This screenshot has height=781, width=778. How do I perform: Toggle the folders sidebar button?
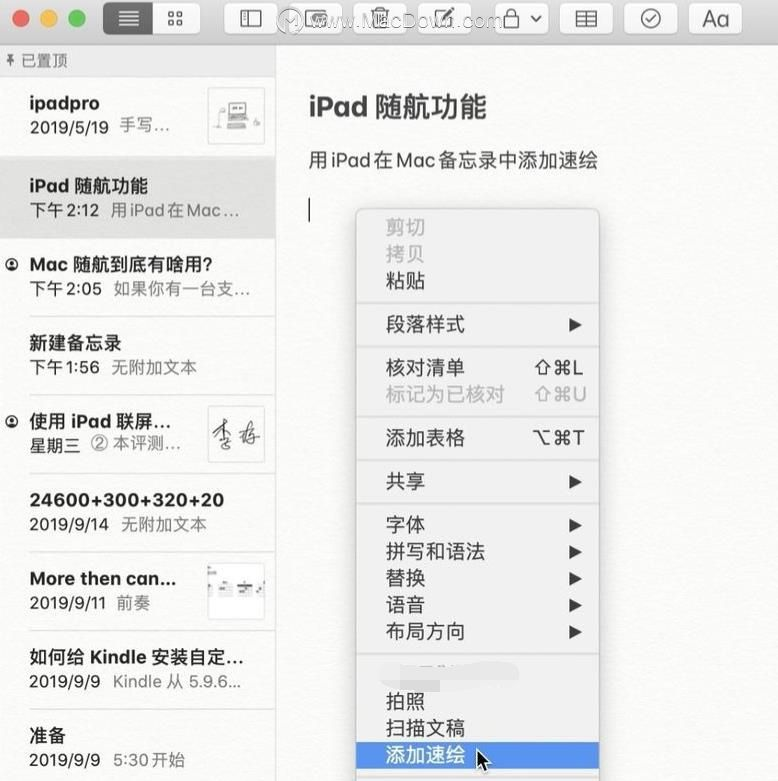(251, 19)
